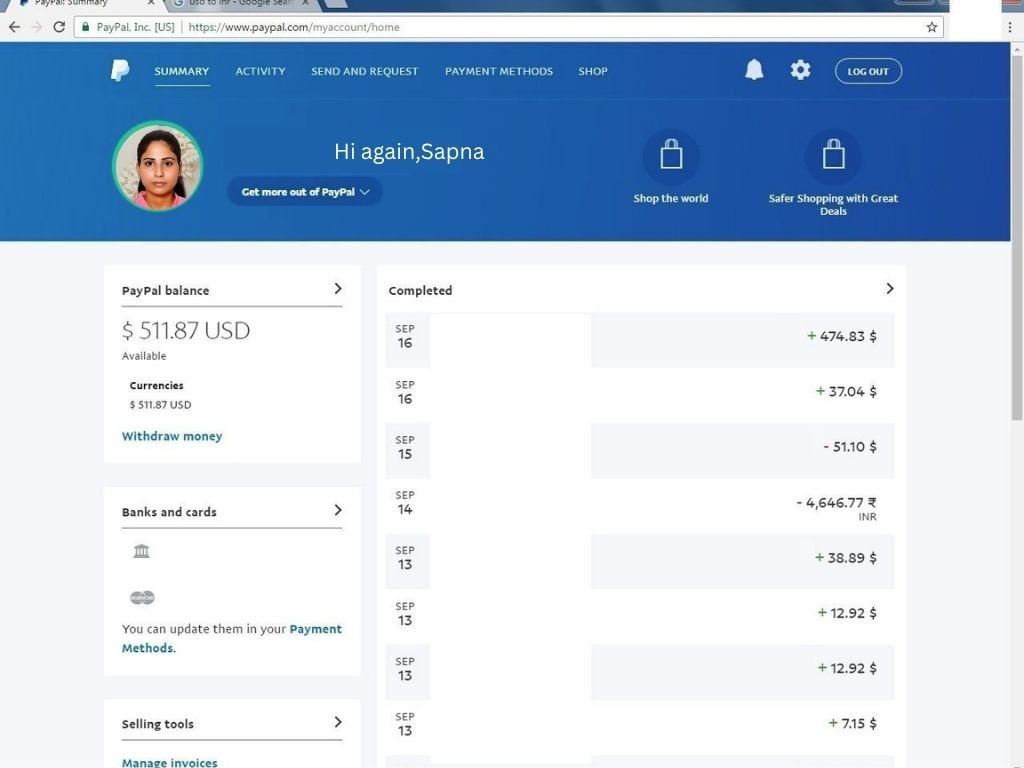Screen dimensions: 1024x768
Task: Click Safer Shopping with Great Deals label
Action: (x=833, y=204)
